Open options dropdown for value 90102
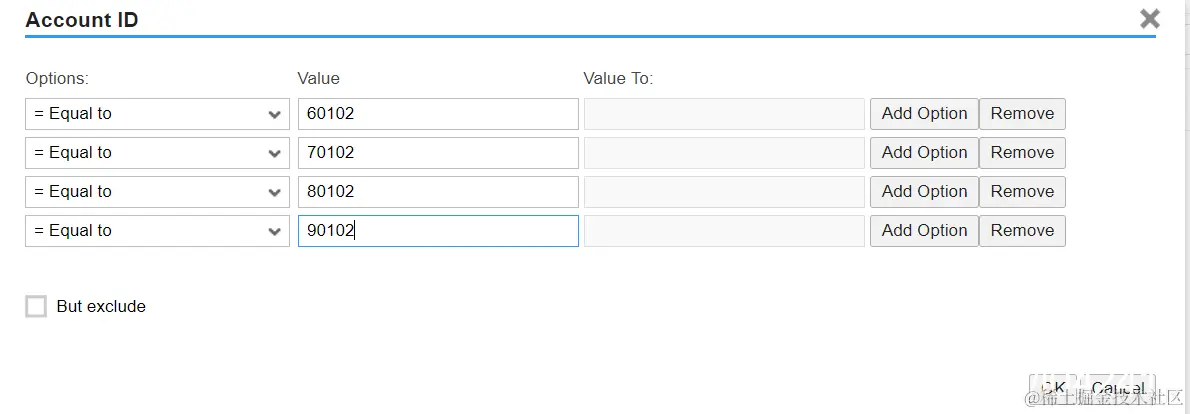The image size is (1190, 414). [157, 231]
